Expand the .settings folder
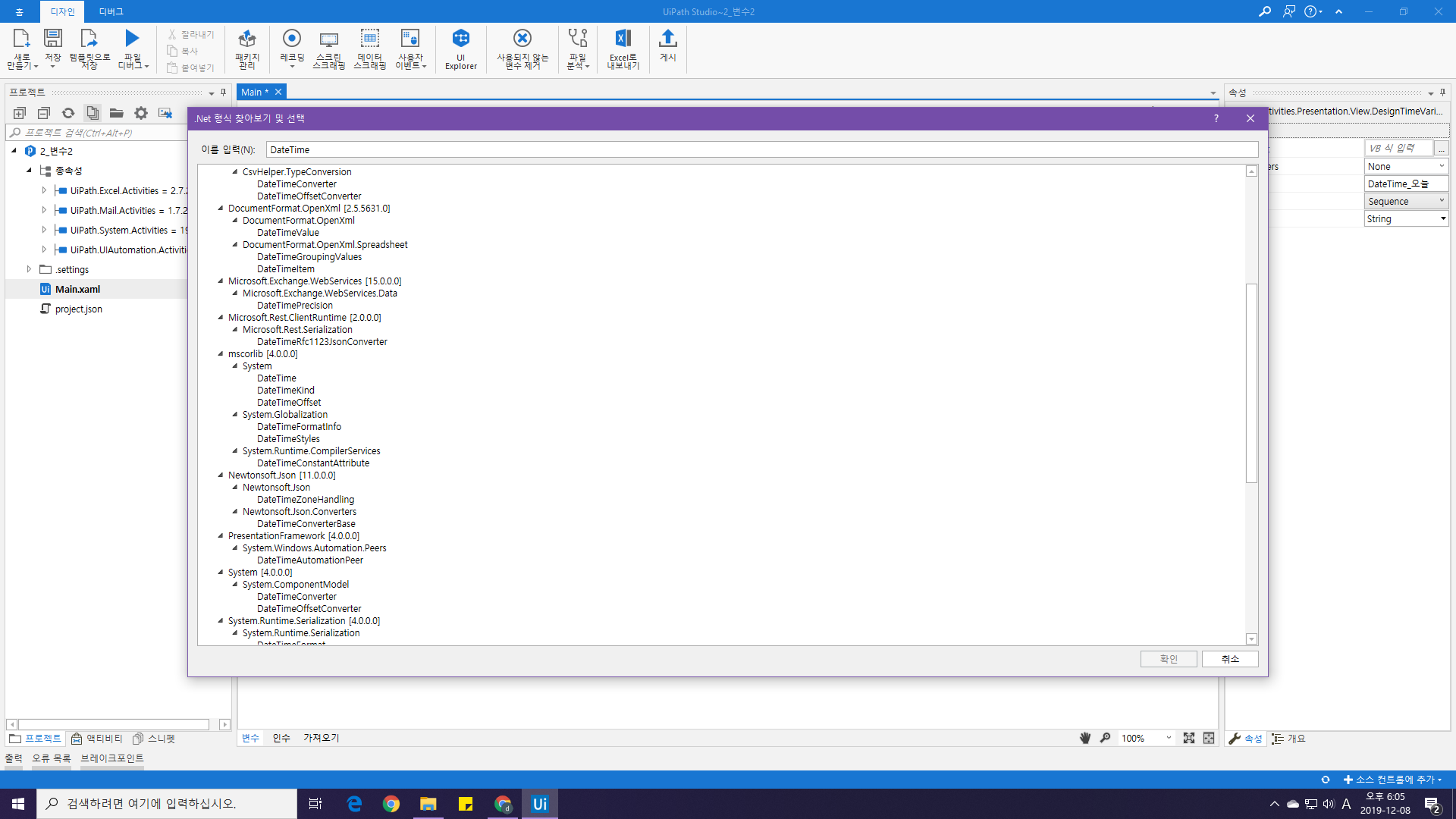Image resolution: width=1456 pixels, height=819 pixels. coord(29,269)
